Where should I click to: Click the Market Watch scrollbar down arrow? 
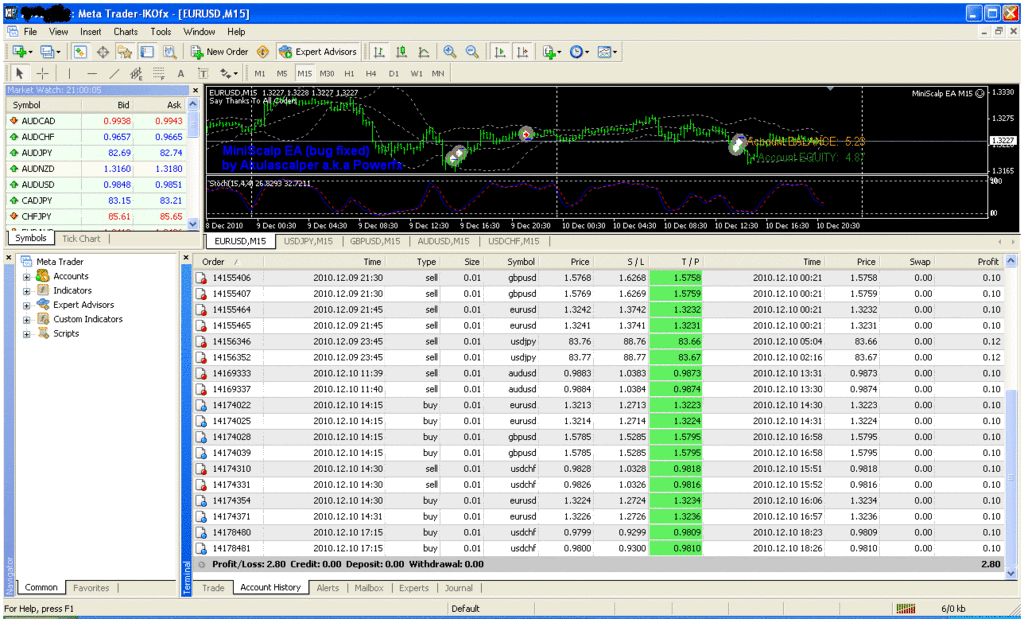coord(193,224)
